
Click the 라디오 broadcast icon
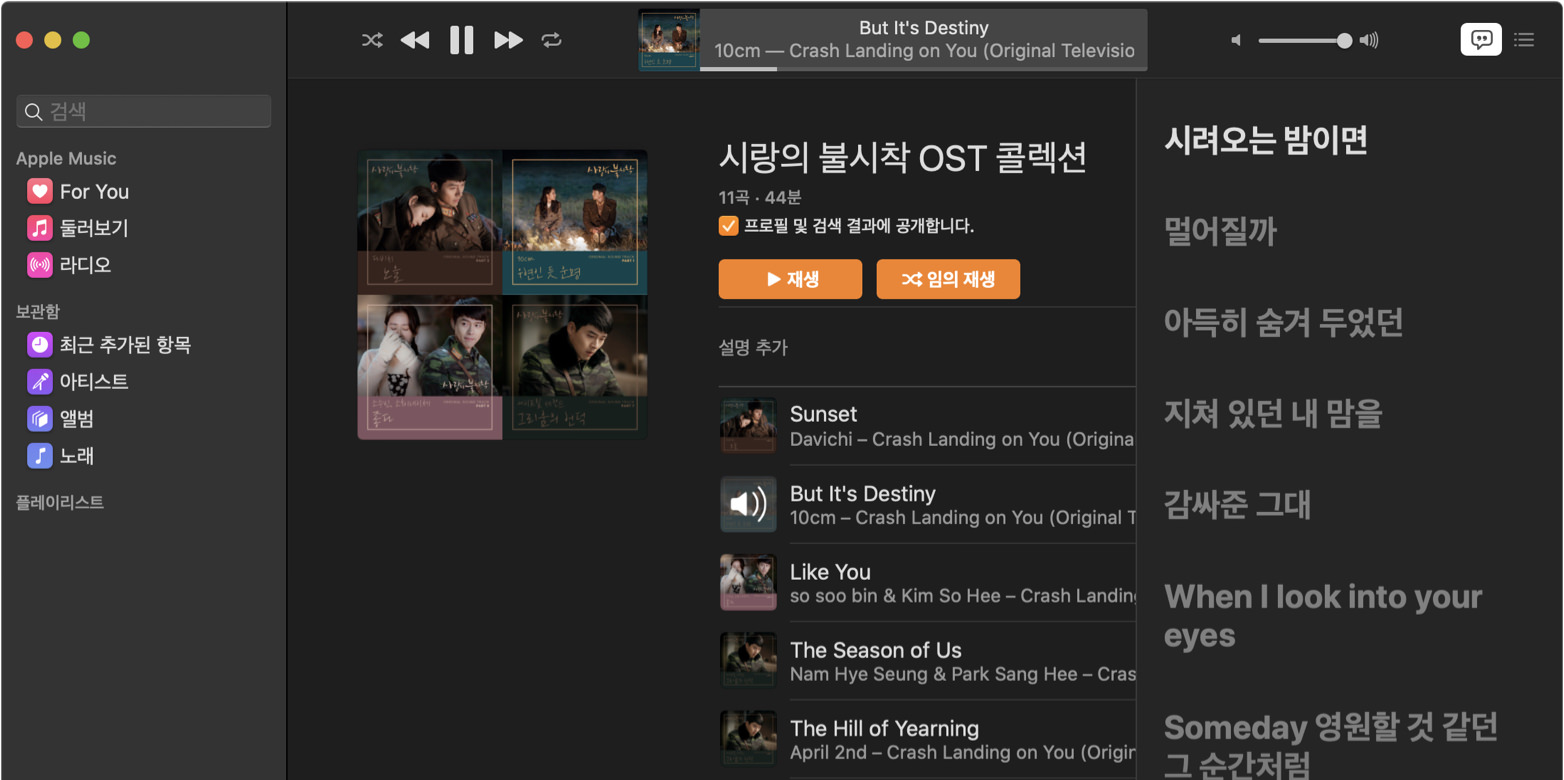coord(39,265)
